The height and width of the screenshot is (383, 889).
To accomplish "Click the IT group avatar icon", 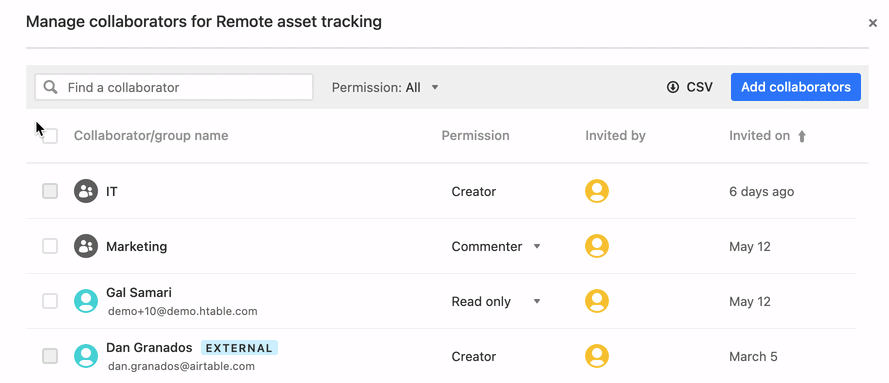I will [86, 192].
